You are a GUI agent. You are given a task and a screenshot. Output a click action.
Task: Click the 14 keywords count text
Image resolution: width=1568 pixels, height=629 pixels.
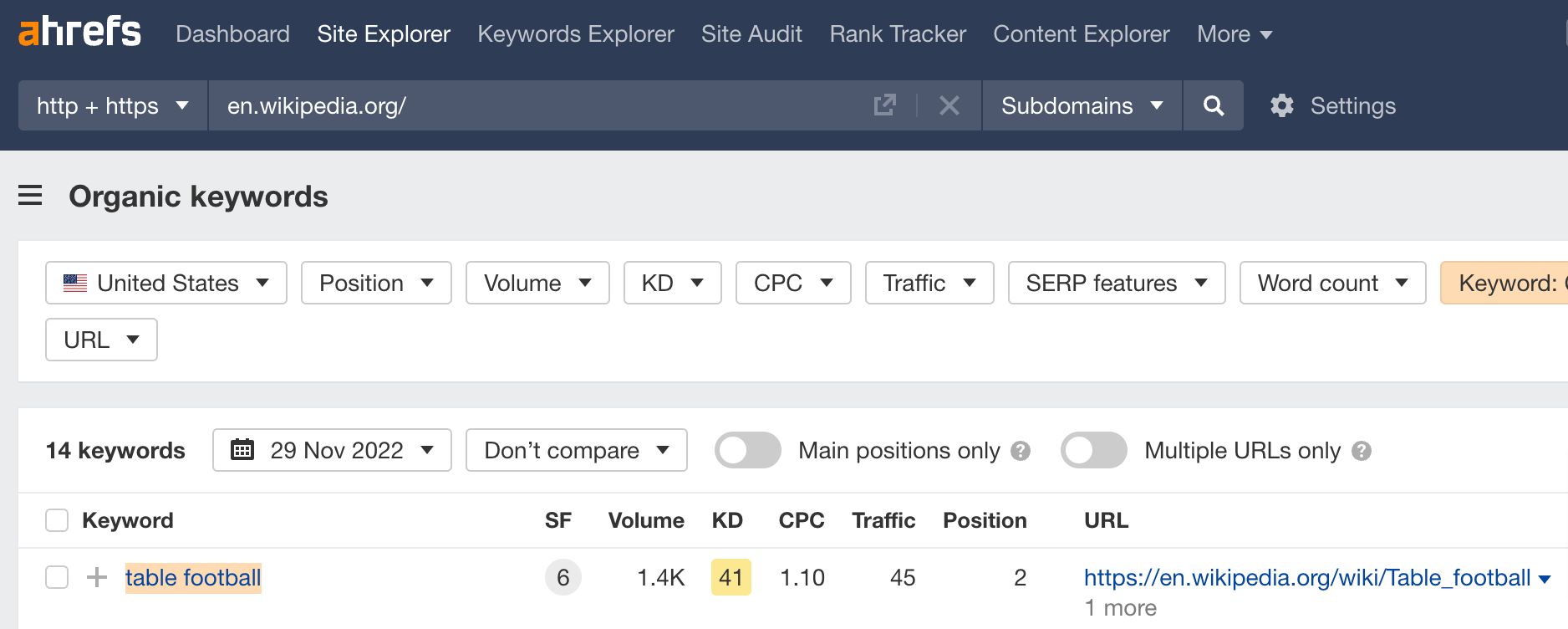pos(115,450)
